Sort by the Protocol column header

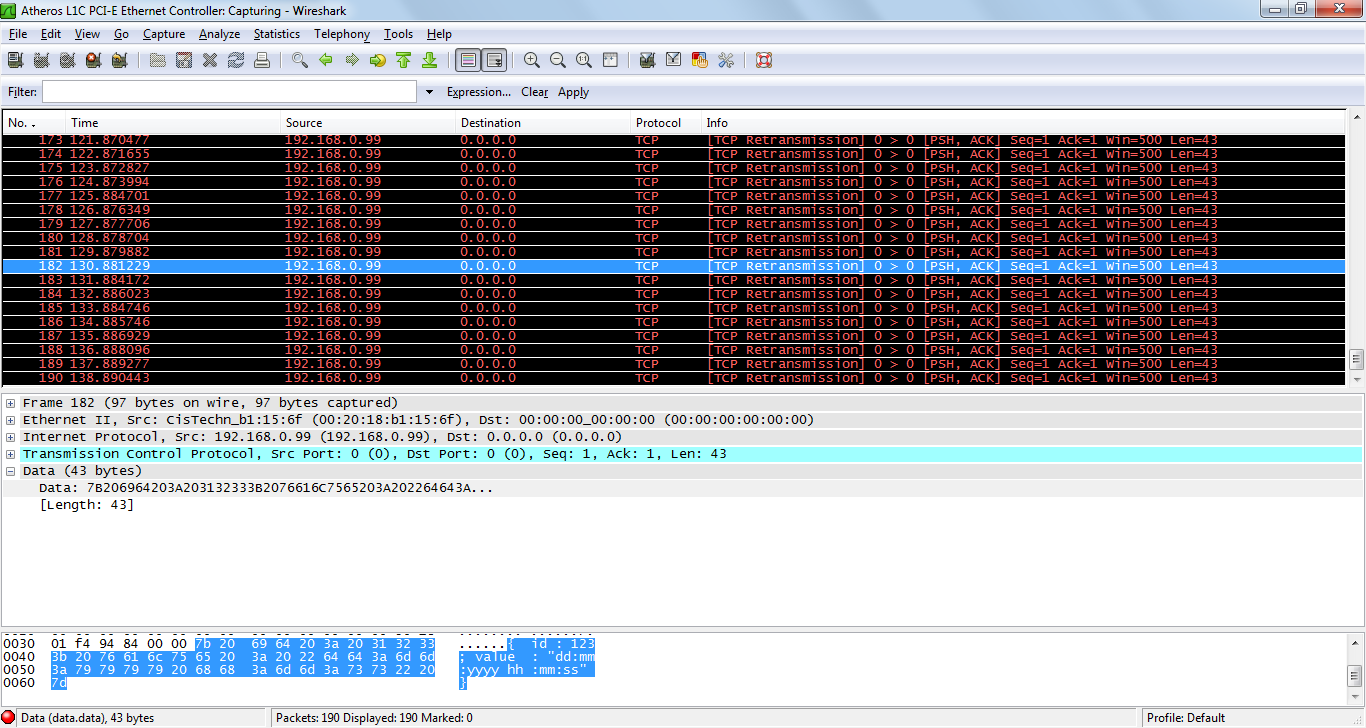(x=666, y=123)
